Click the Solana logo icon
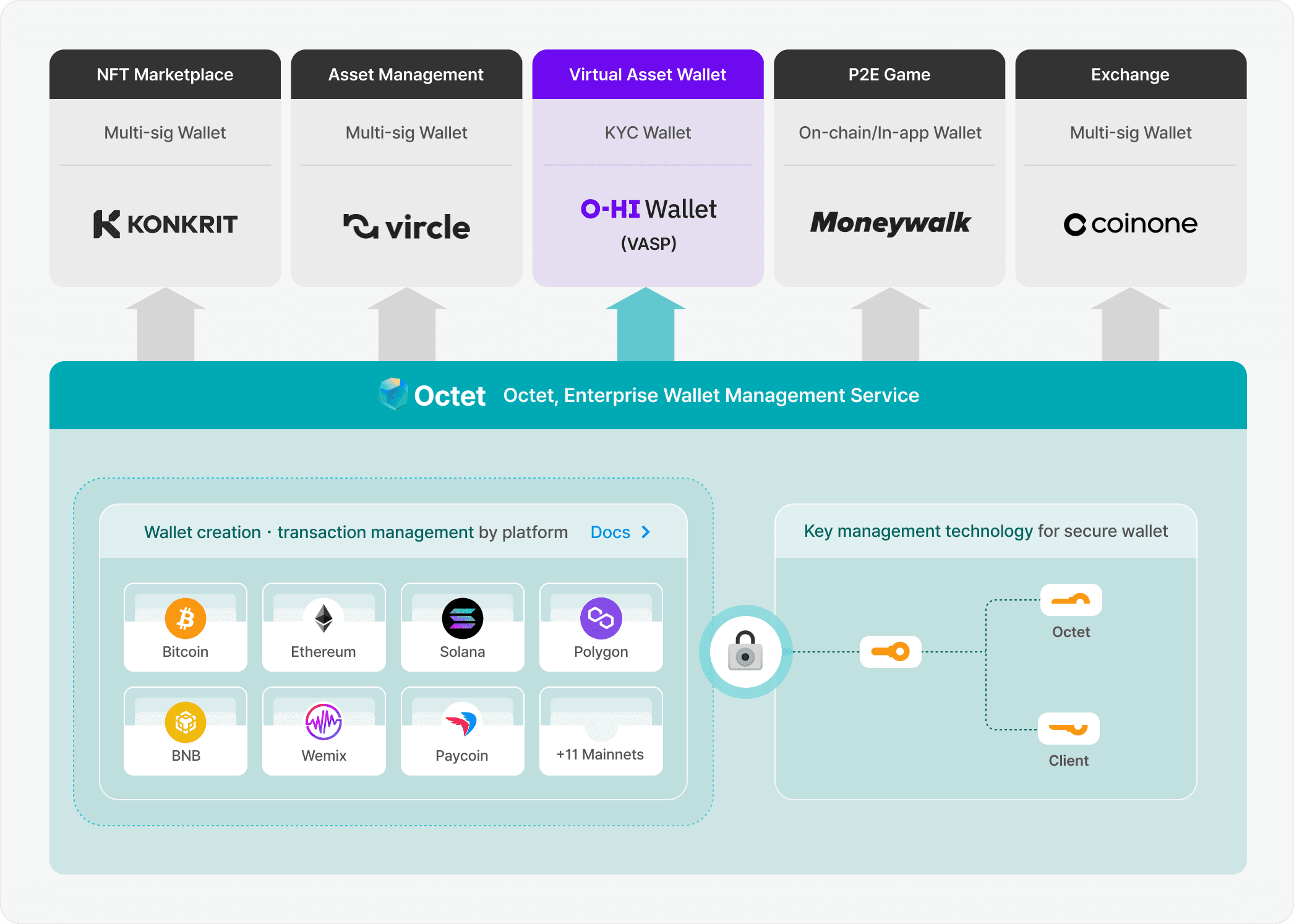The image size is (1294, 924). (x=463, y=618)
